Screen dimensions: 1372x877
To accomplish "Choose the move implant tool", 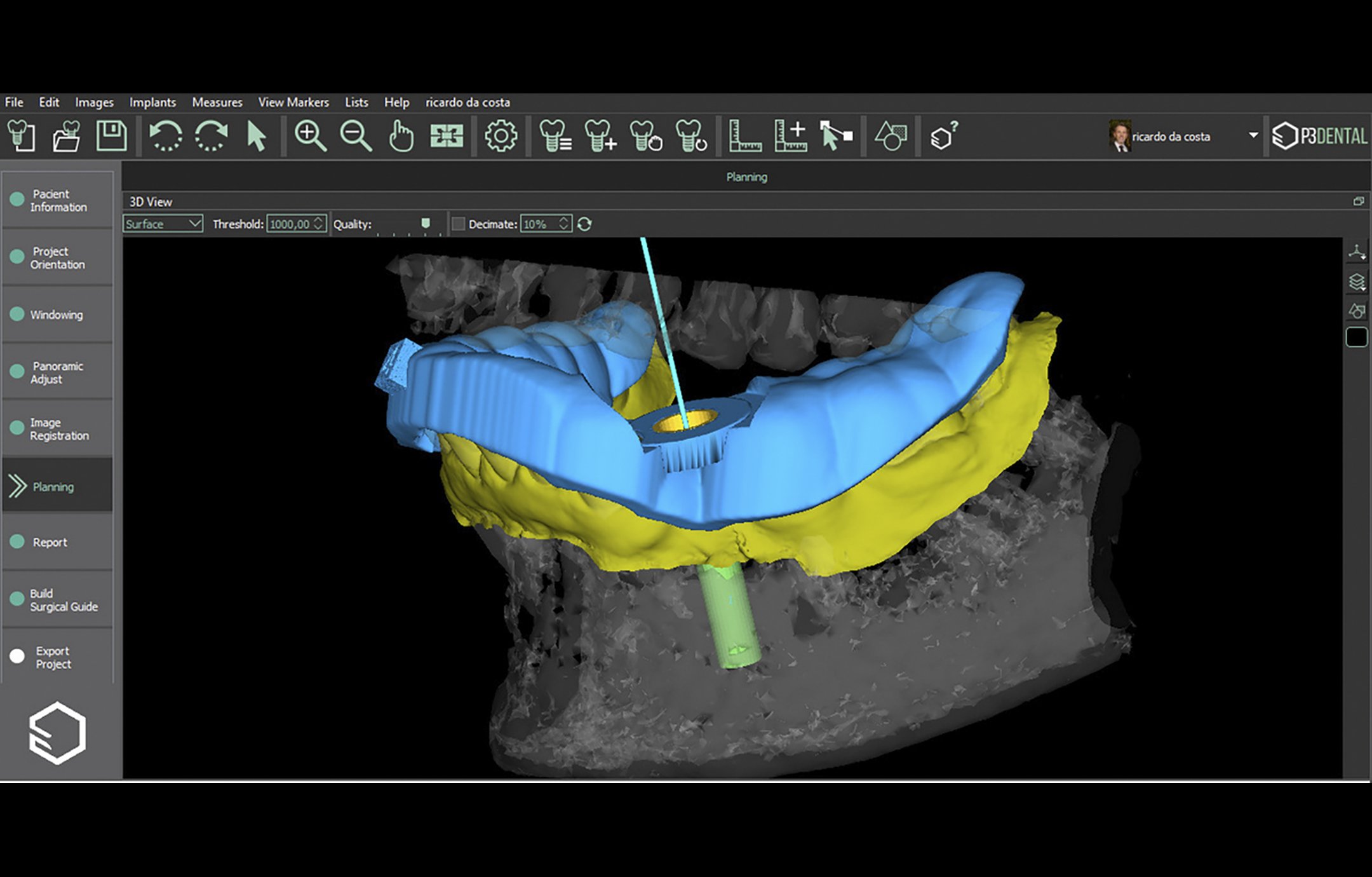I will [x=645, y=136].
